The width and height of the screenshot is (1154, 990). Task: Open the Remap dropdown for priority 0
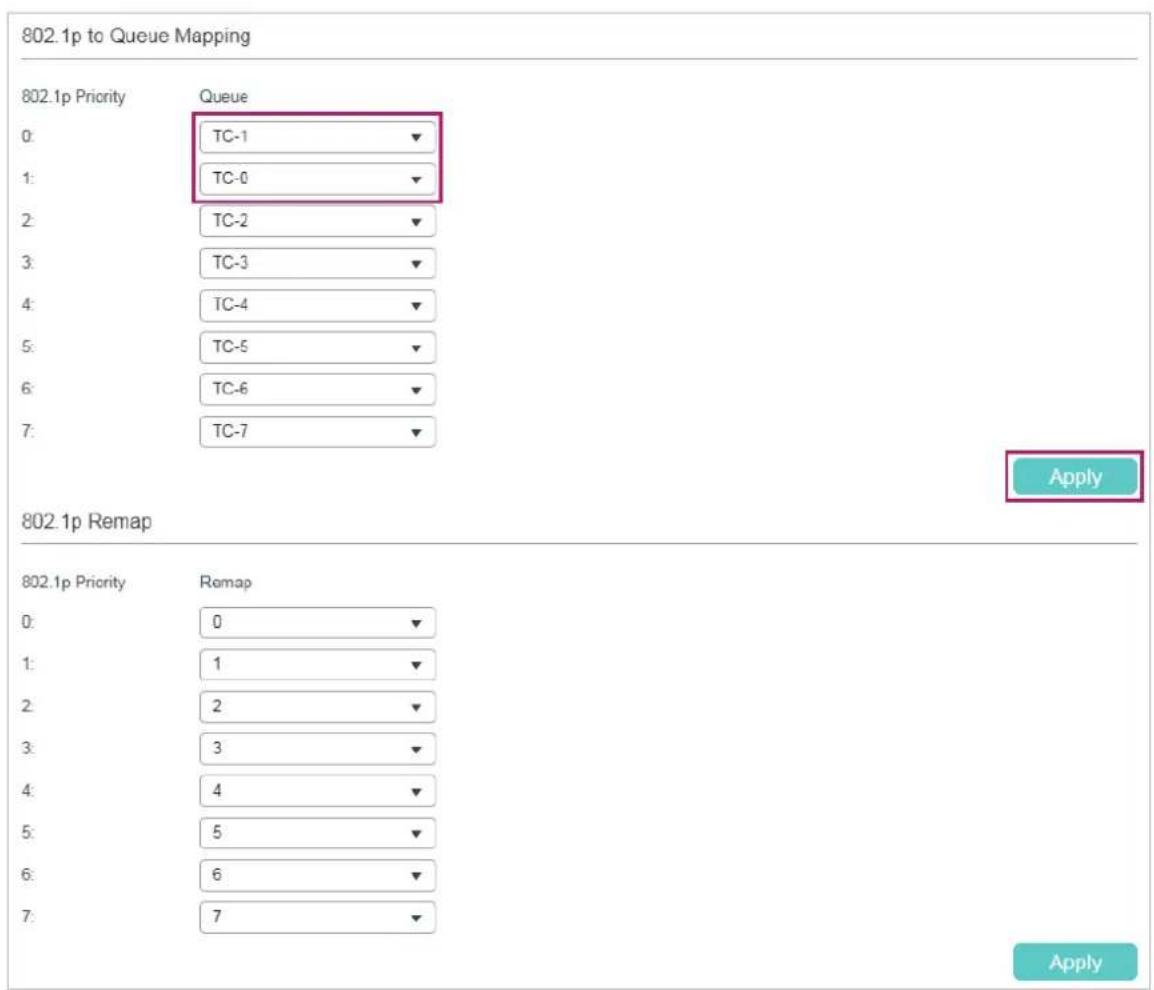tap(317, 623)
